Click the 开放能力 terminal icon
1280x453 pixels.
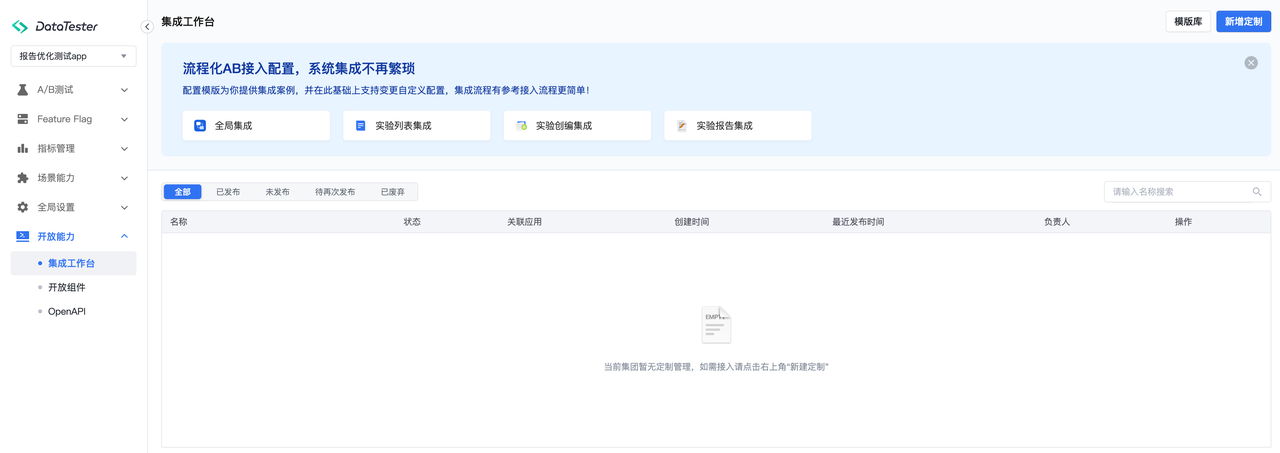[x=22, y=236]
